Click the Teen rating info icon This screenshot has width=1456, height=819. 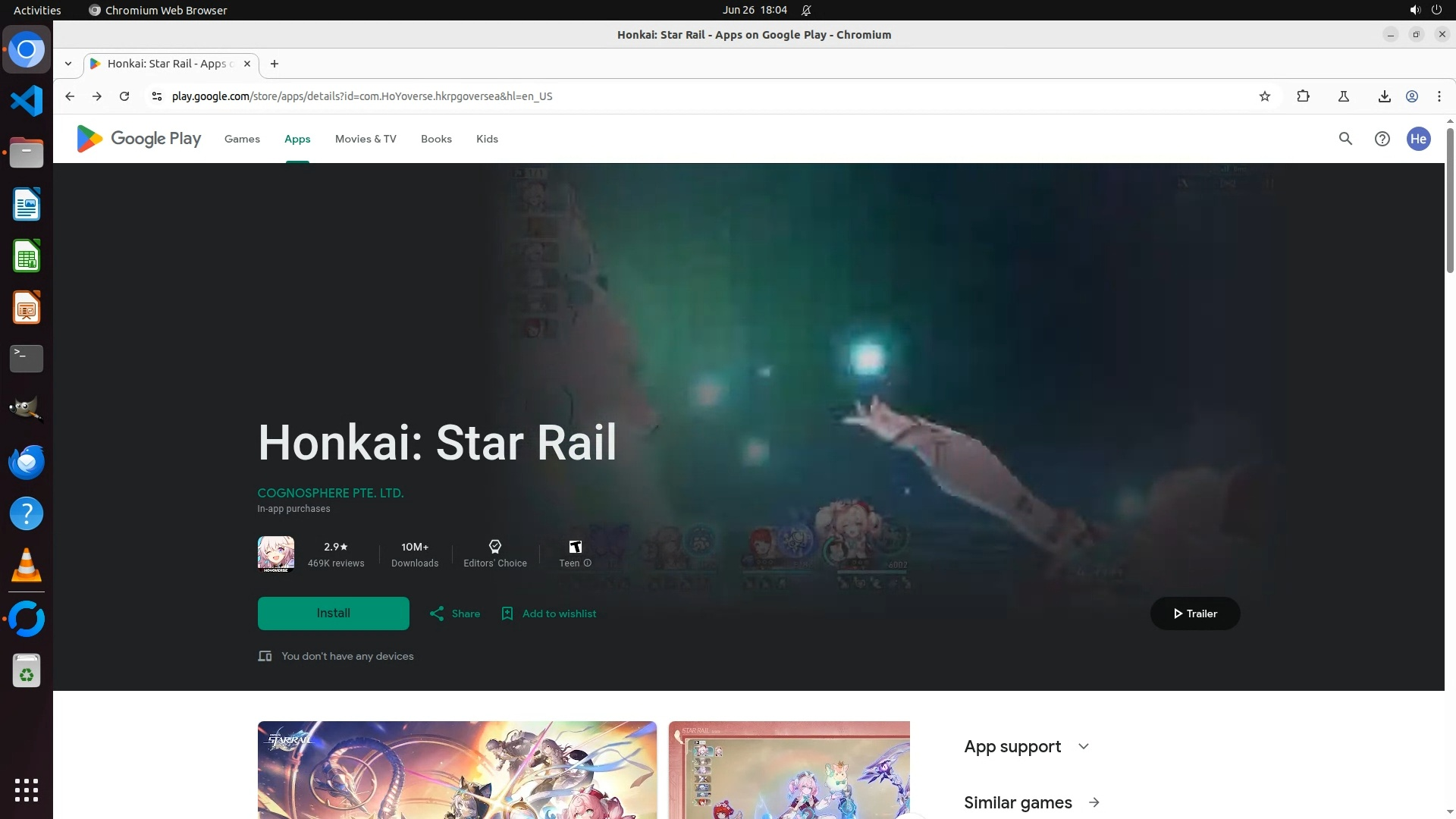pos(588,563)
